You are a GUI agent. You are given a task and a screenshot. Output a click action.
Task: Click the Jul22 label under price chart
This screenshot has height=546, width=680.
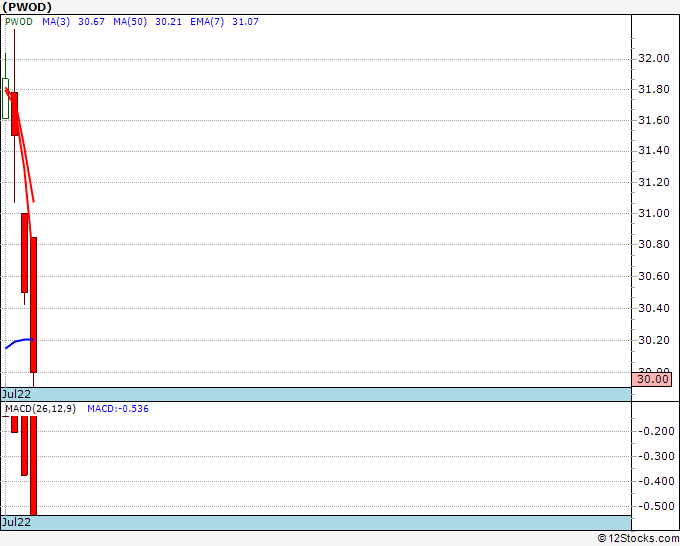coord(16,394)
